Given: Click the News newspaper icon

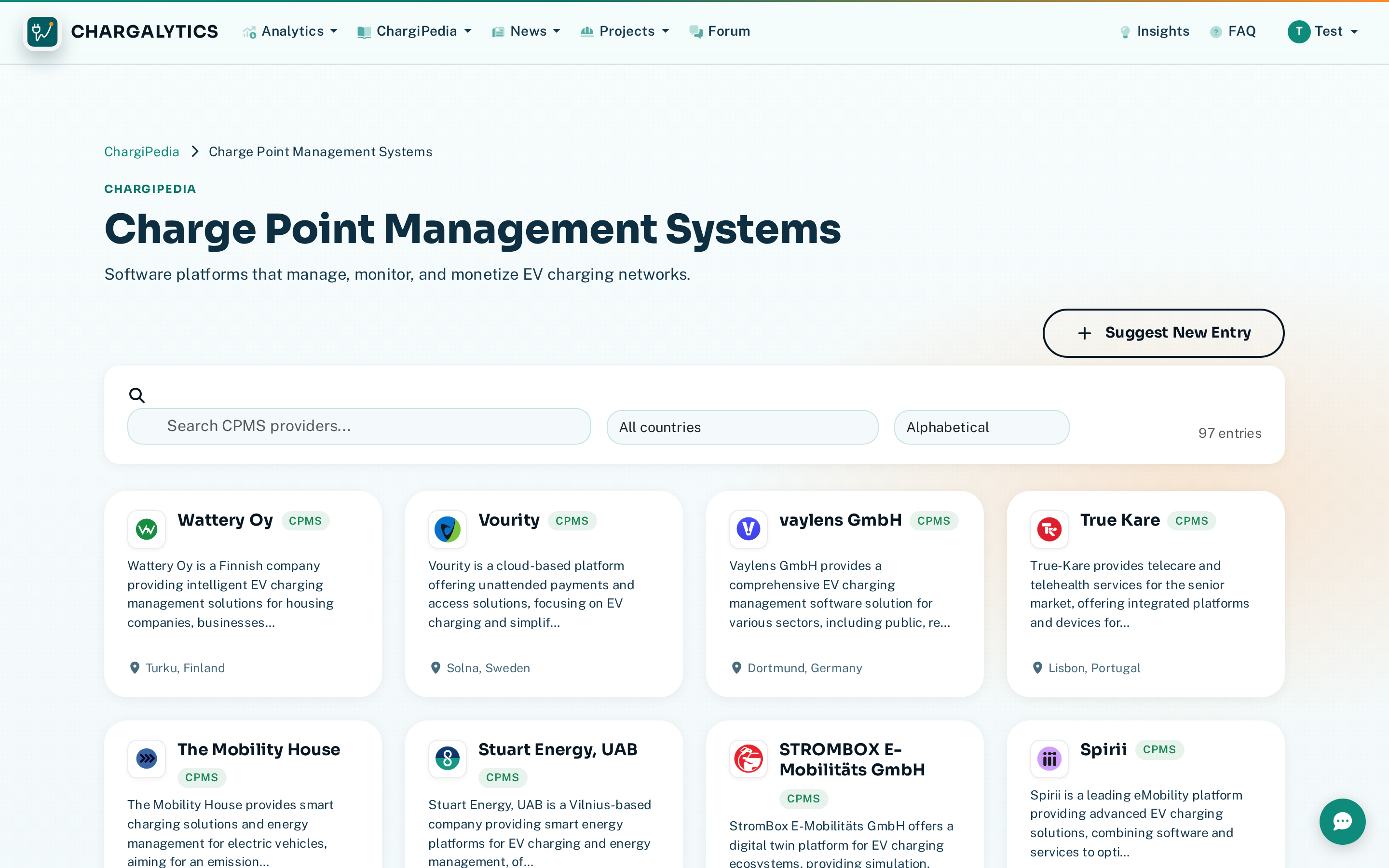Looking at the screenshot, I should pyautogui.click(x=498, y=32).
